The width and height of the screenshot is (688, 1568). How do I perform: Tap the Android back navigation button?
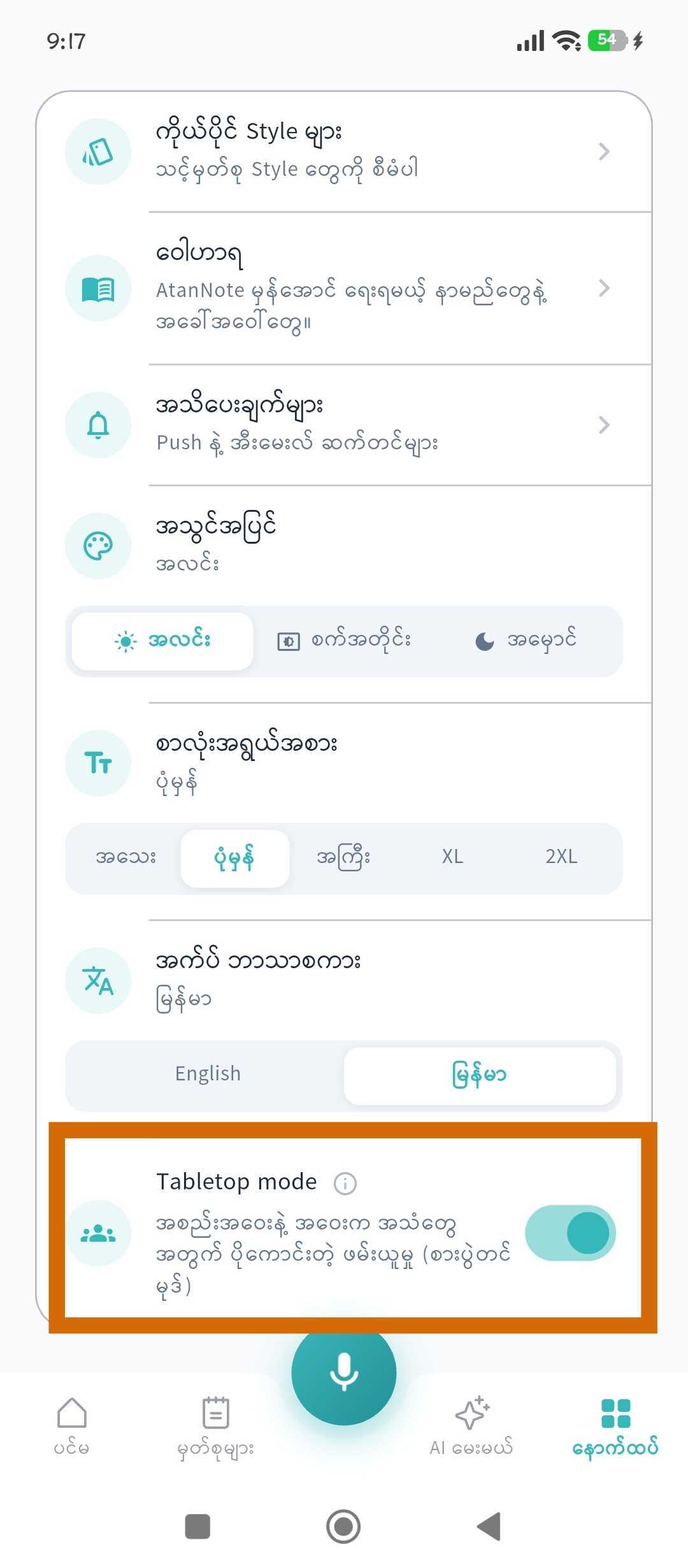click(489, 1527)
